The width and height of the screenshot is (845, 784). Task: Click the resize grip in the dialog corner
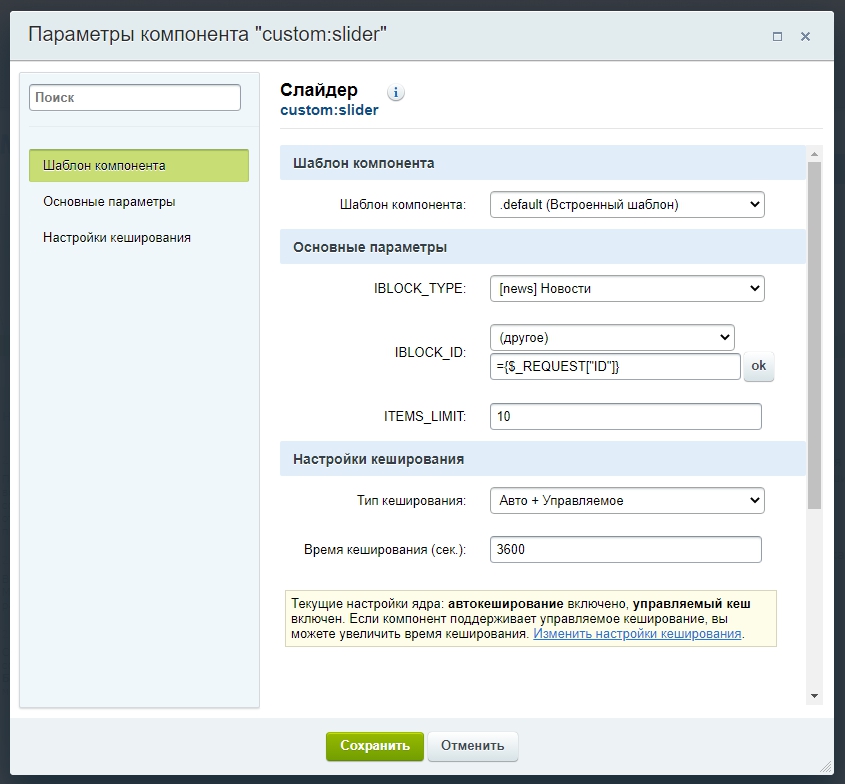coord(826,766)
